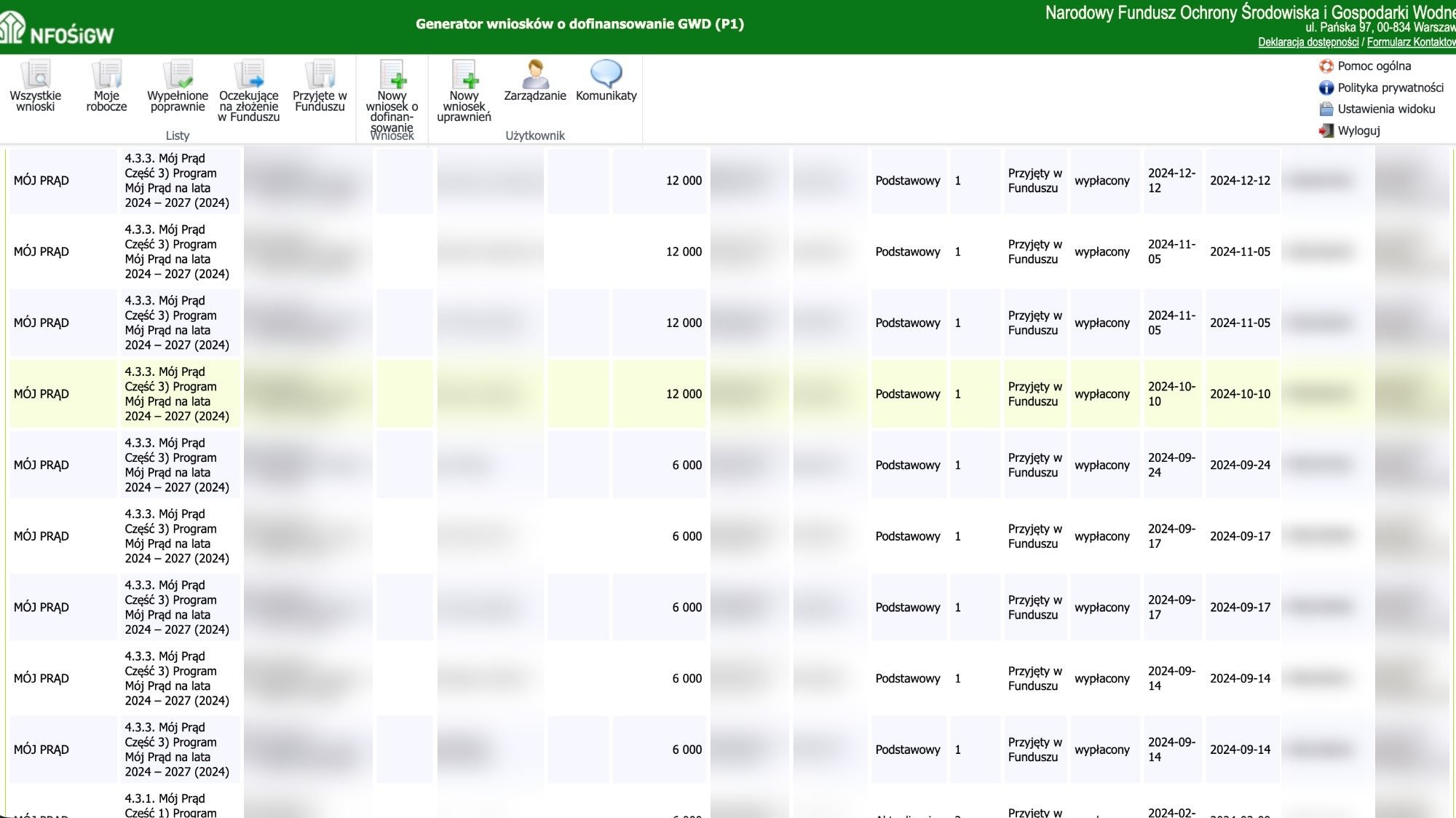Click the NFOŚiGW logo
1456x818 pixels.
click(57, 29)
